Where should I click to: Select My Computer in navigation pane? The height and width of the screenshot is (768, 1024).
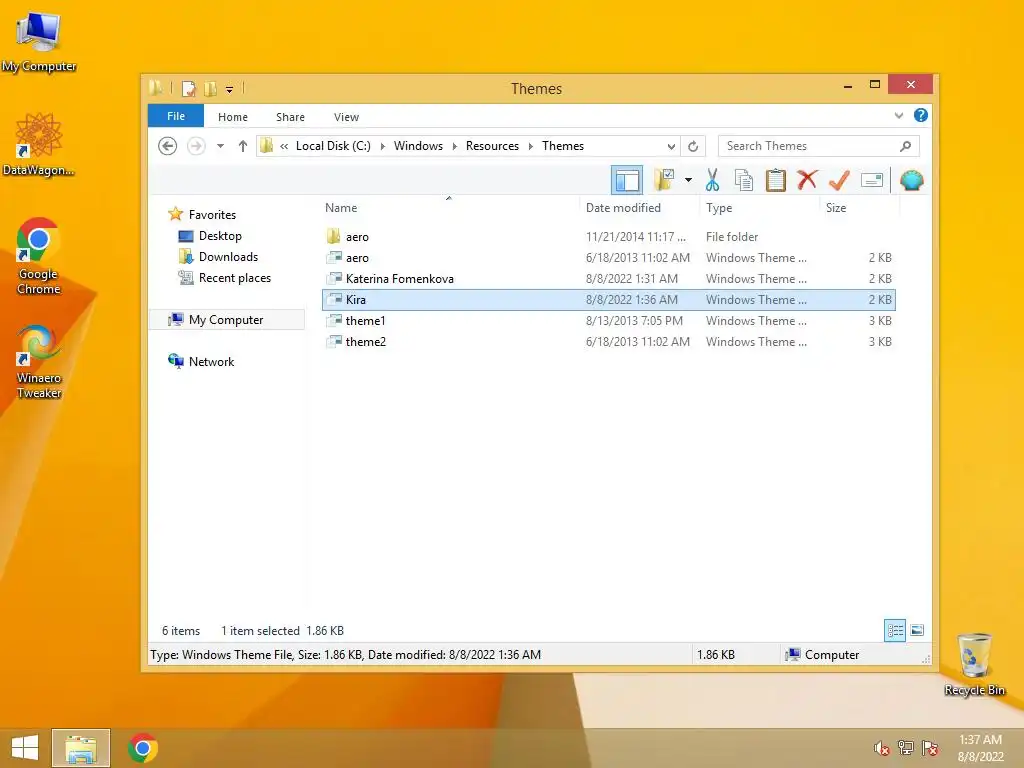(227, 319)
